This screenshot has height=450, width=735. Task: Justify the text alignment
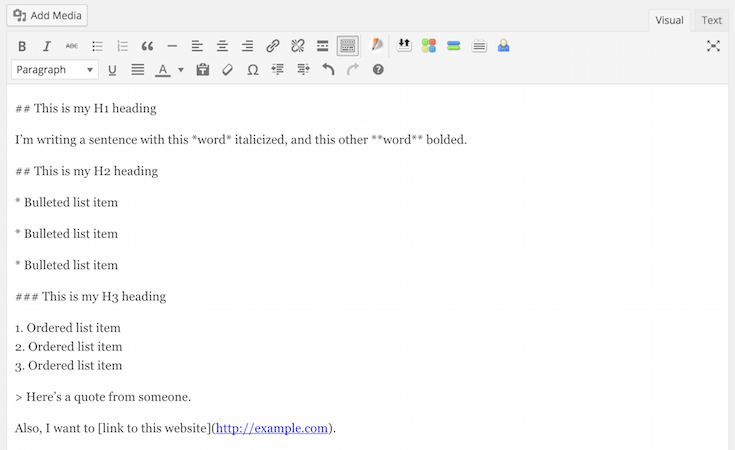click(137, 70)
